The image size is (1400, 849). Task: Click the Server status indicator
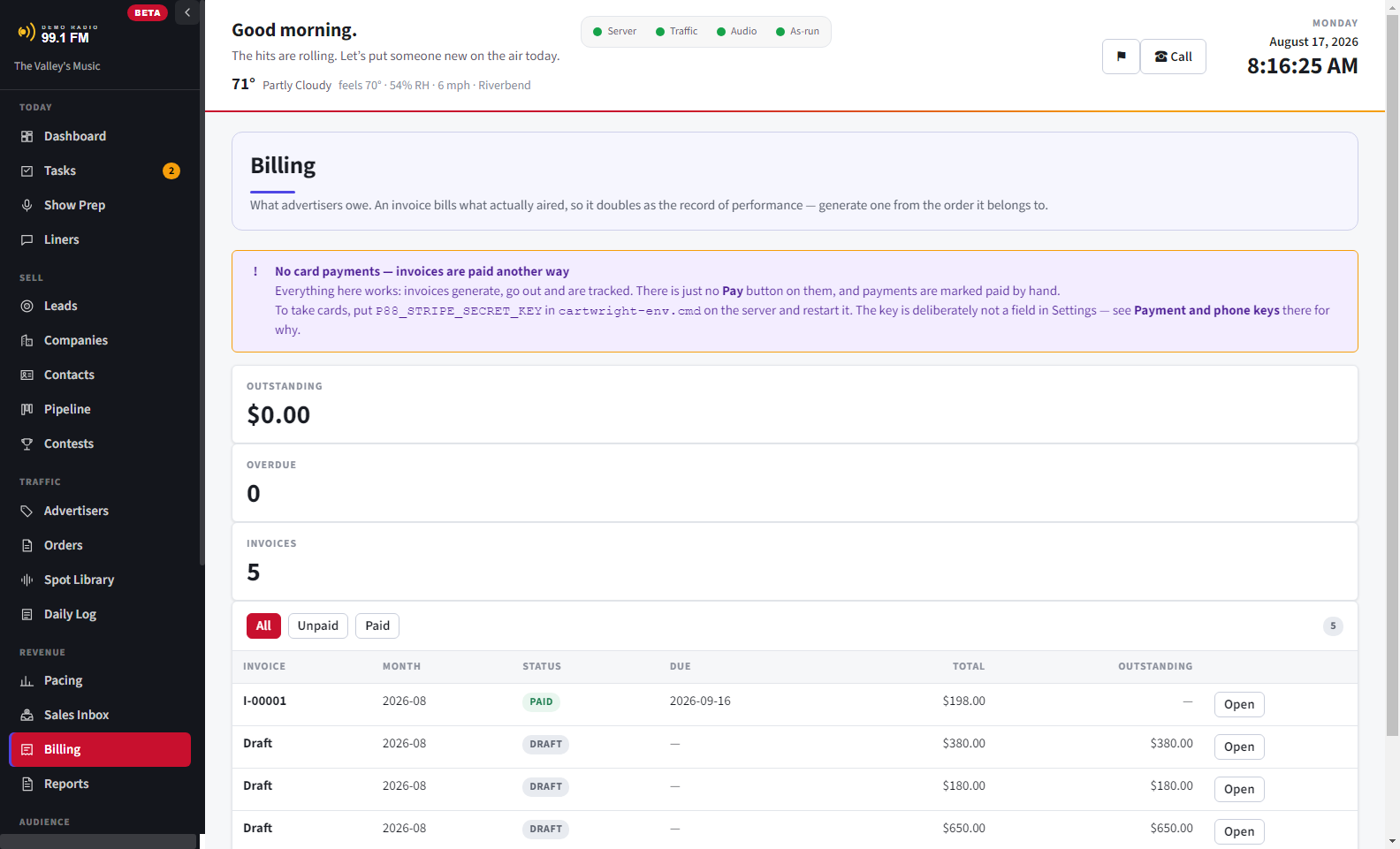pos(614,31)
